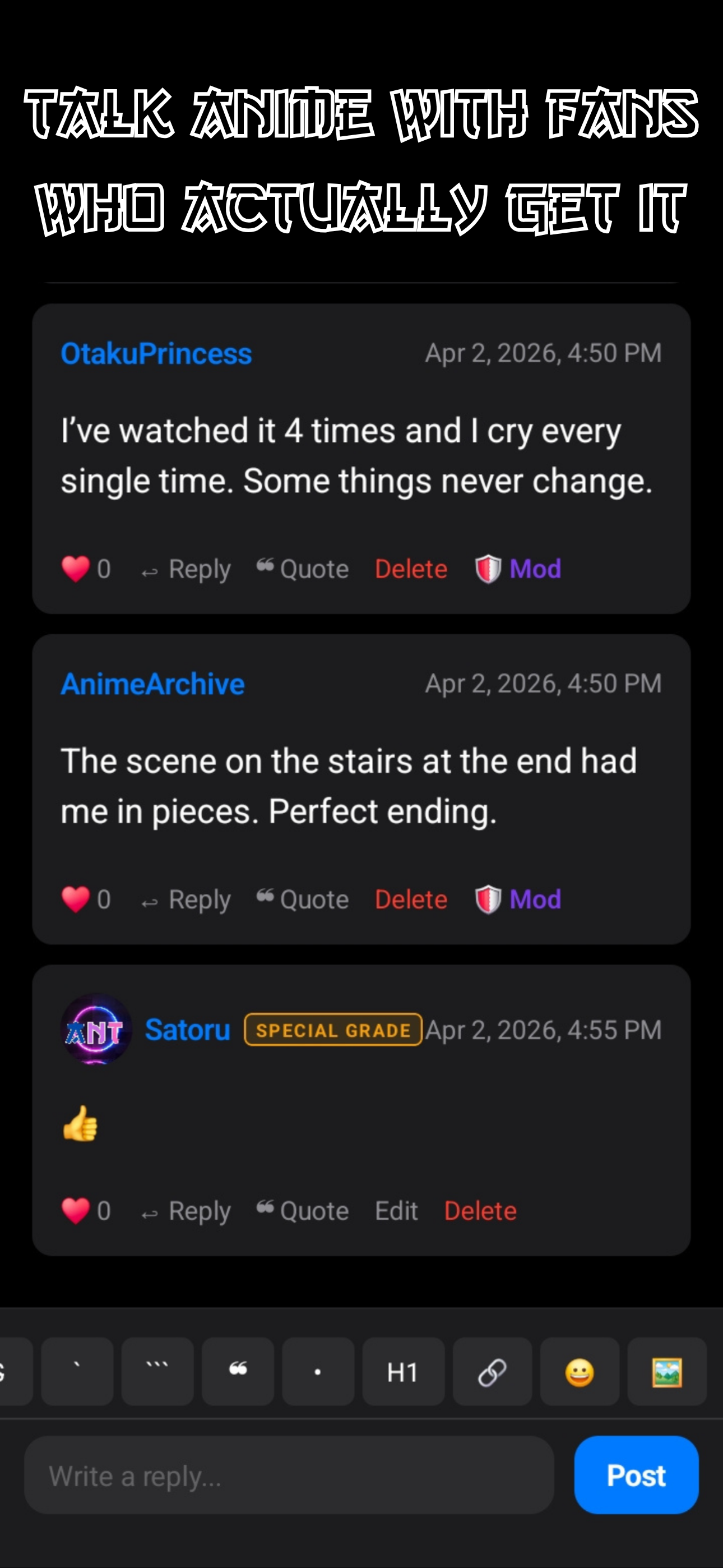Open the emoji picker
This screenshot has width=723, height=1568.
(580, 1371)
